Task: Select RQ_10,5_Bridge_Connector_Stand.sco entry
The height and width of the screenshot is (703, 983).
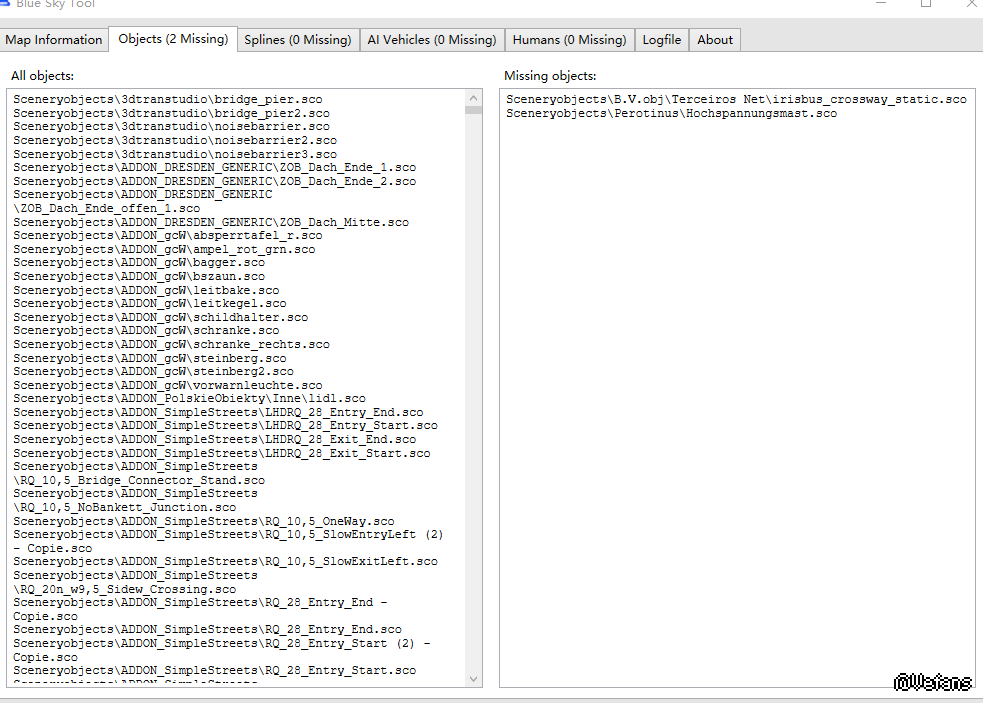Action: coord(139,473)
